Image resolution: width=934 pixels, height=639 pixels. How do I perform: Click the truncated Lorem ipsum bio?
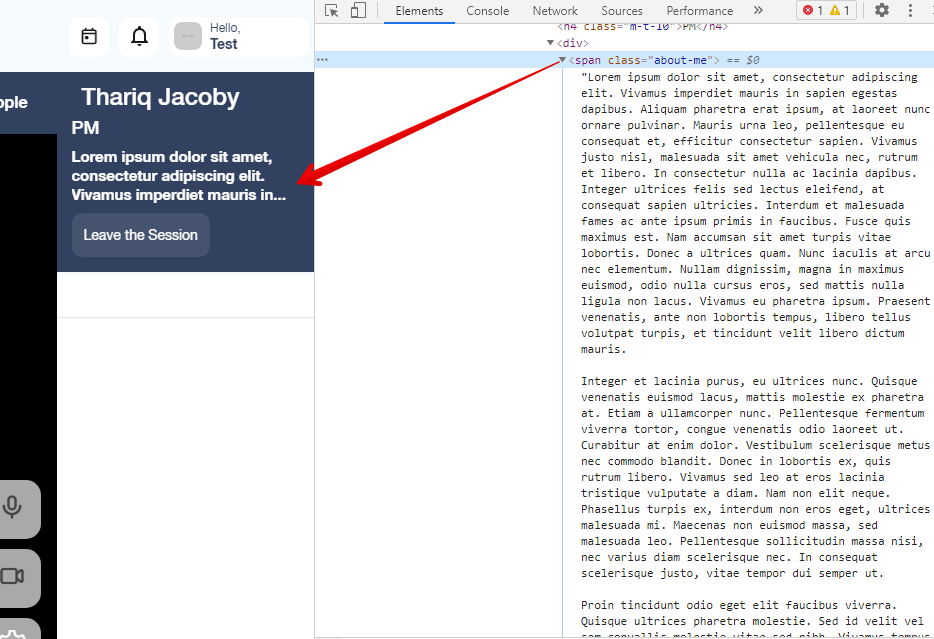click(179, 176)
